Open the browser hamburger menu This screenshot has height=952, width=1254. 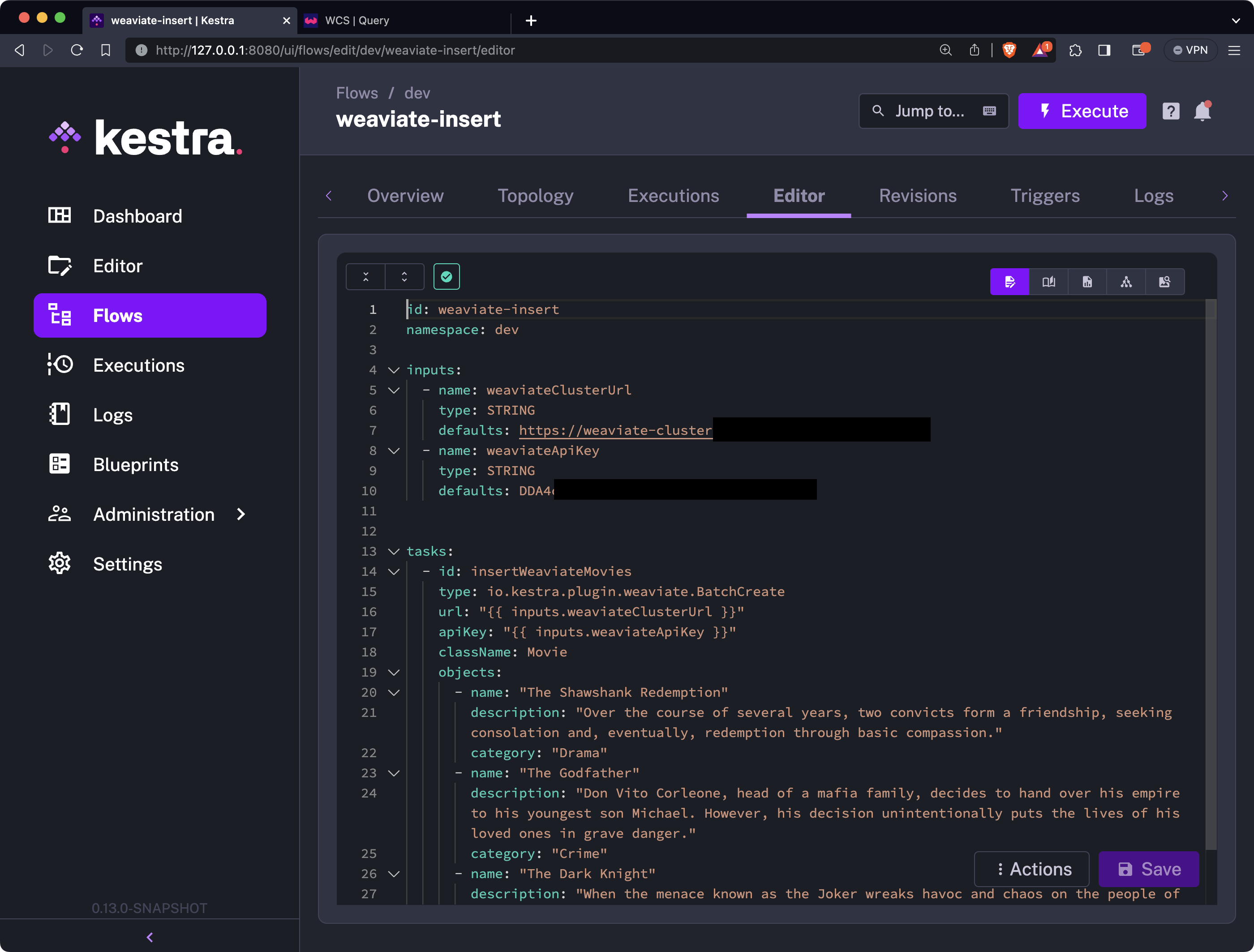tap(1234, 50)
